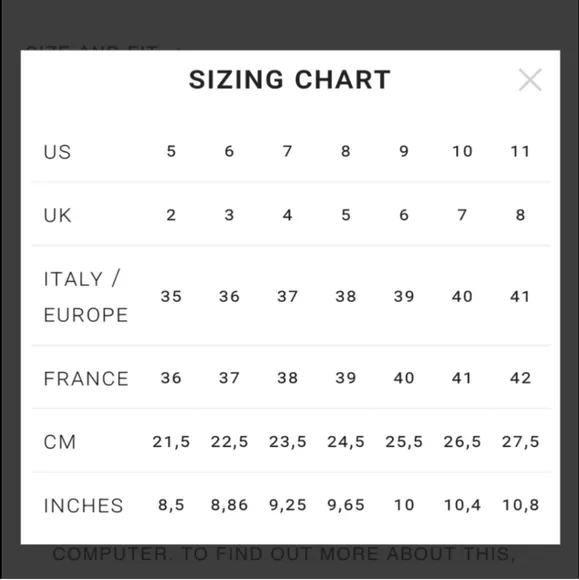
Task: Click the France row label
Action: [x=86, y=378]
